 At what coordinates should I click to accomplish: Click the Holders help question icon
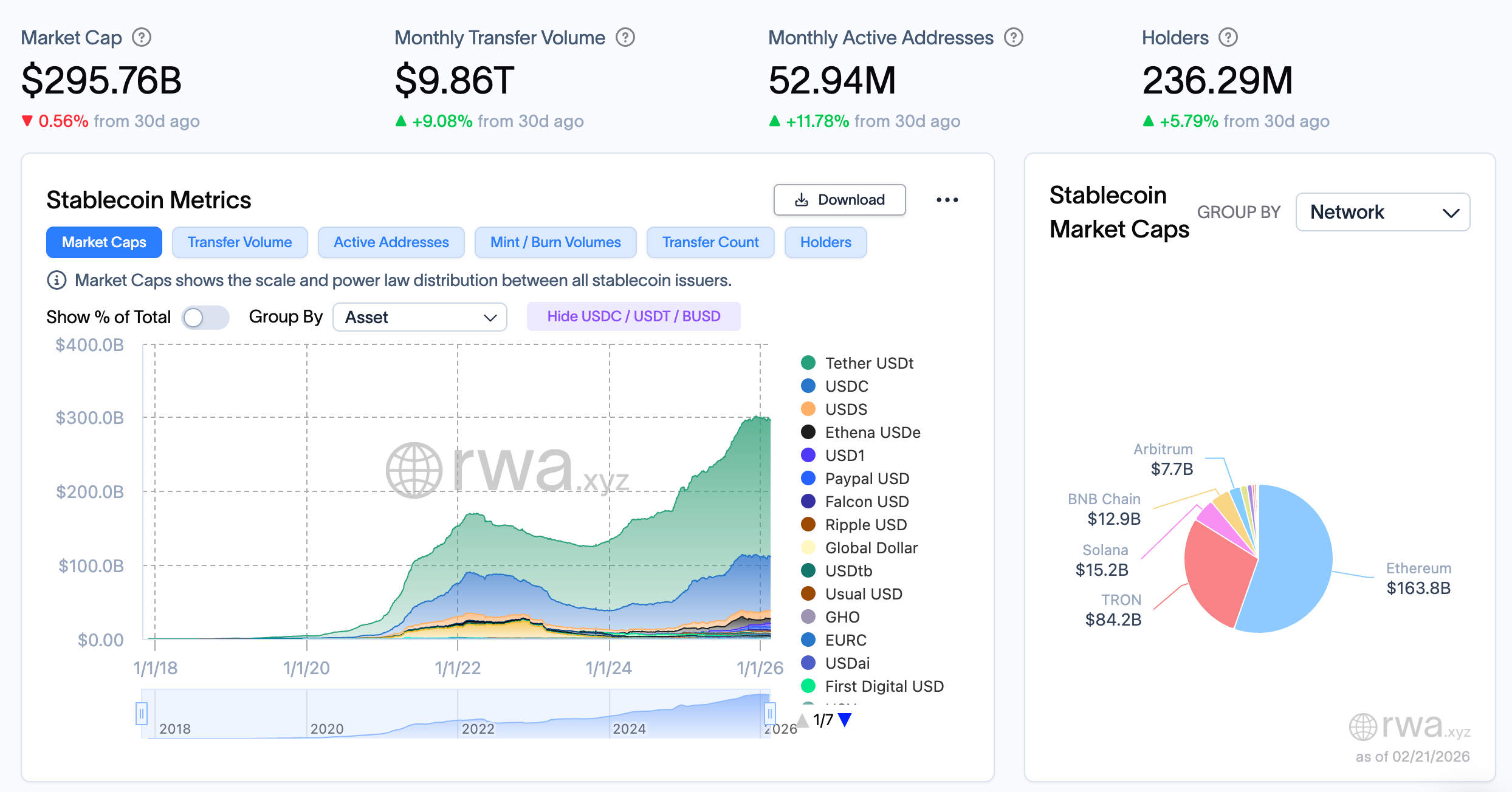point(1228,38)
